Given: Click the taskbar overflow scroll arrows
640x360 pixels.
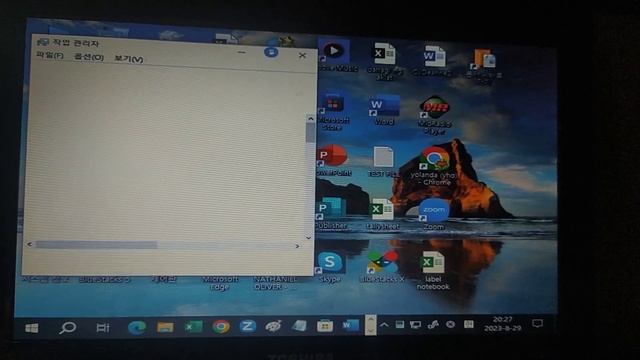Looking at the screenshot, I should pyautogui.click(x=371, y=325).
